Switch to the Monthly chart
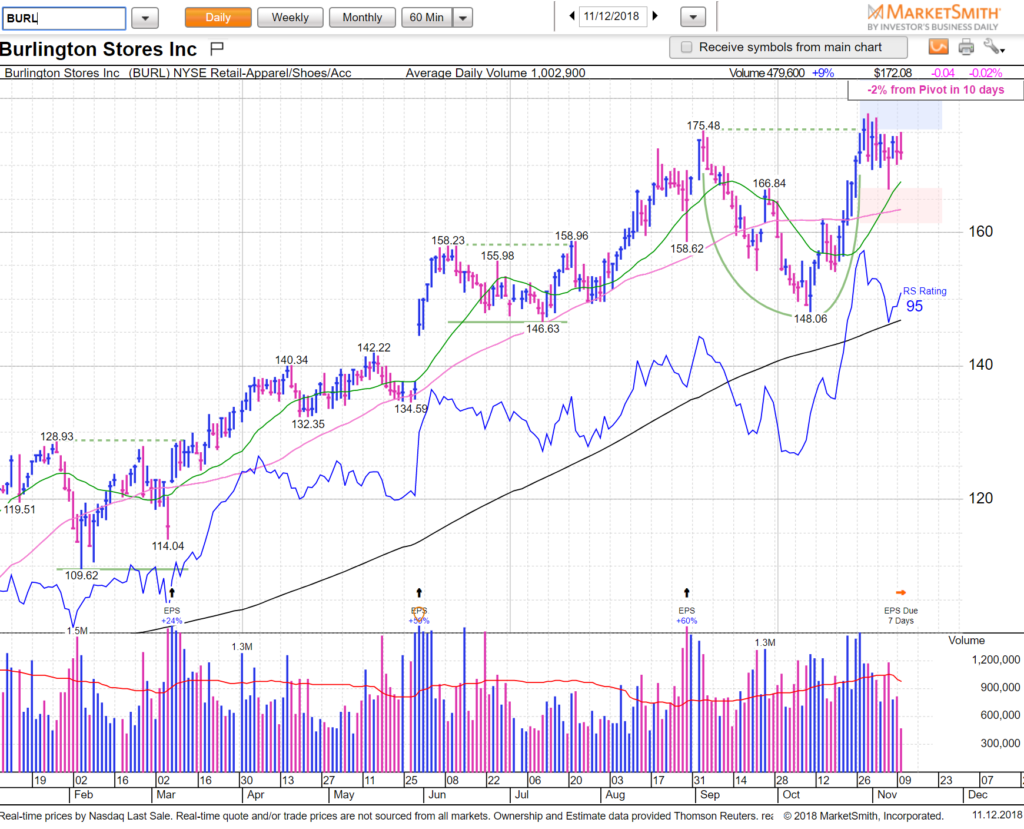Image resolution: width=1024 pixels, height=829 pixels. click(x=362, y=18)
